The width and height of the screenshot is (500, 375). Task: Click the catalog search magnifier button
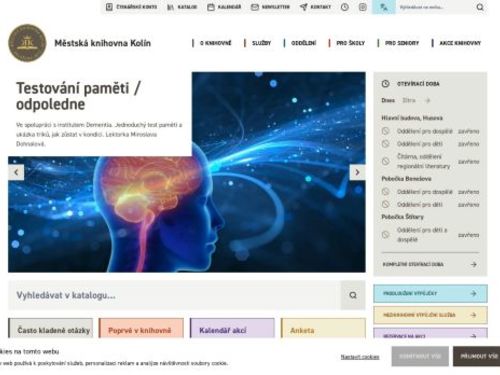click(x=353, y=295)
